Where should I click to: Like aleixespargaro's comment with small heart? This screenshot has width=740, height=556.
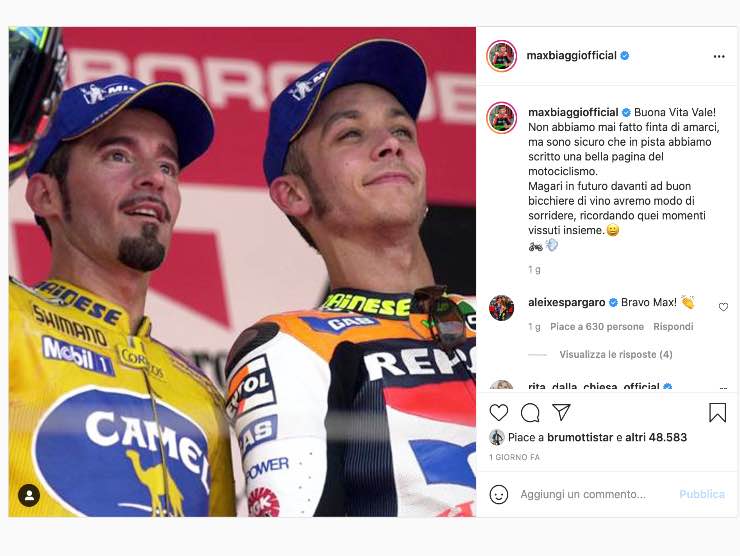click(724, 307)
